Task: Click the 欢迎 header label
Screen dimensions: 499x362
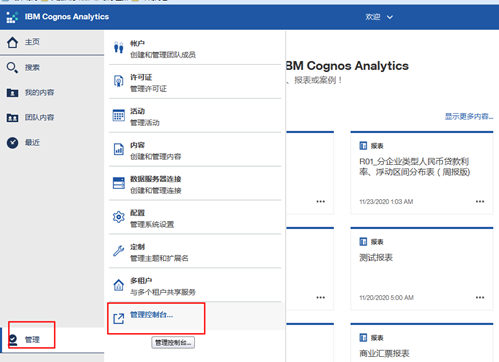Action: tap(373, 17)
